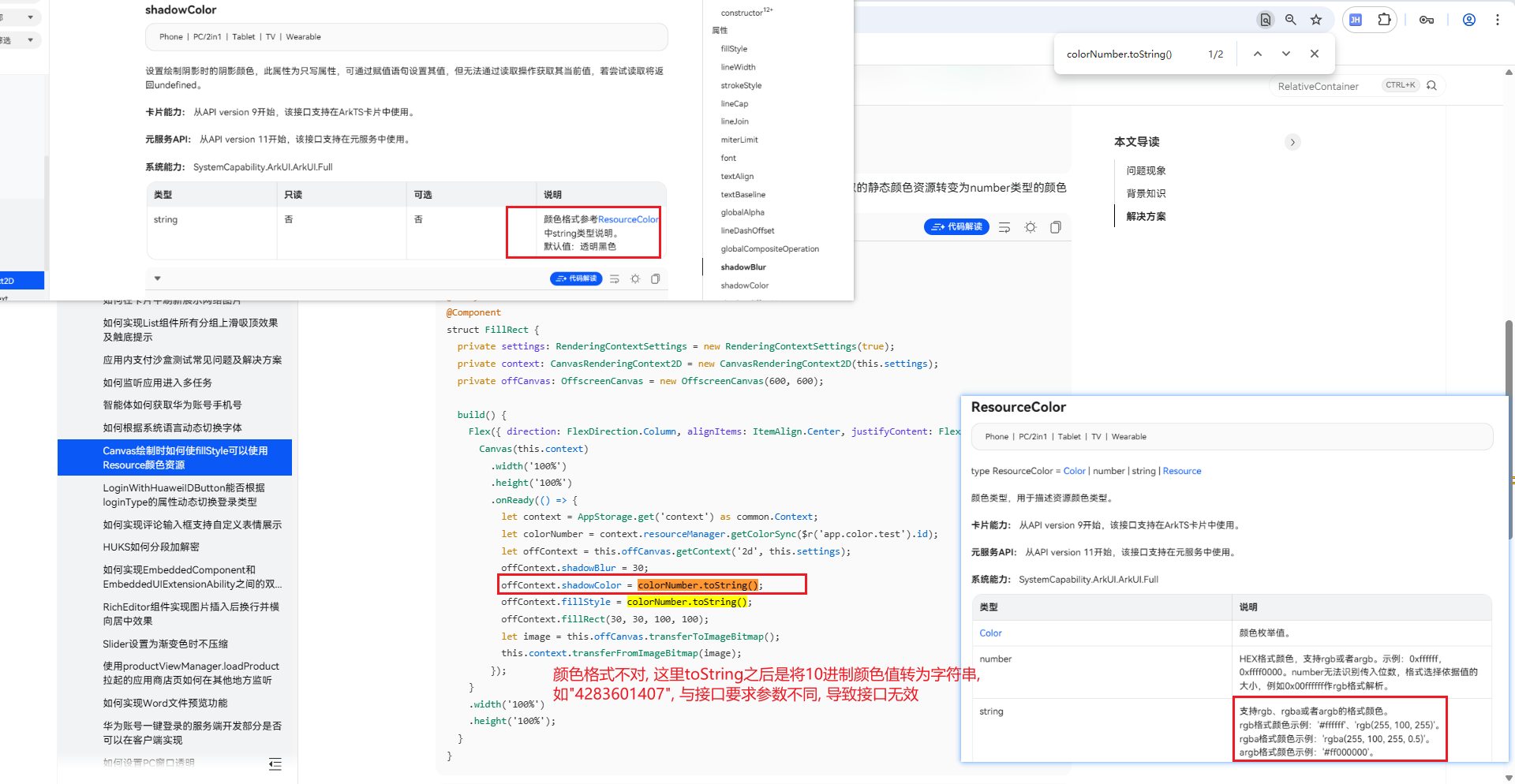
Task: Toggle theme sun icon in shadowColor panel
Action: (635, 278)
